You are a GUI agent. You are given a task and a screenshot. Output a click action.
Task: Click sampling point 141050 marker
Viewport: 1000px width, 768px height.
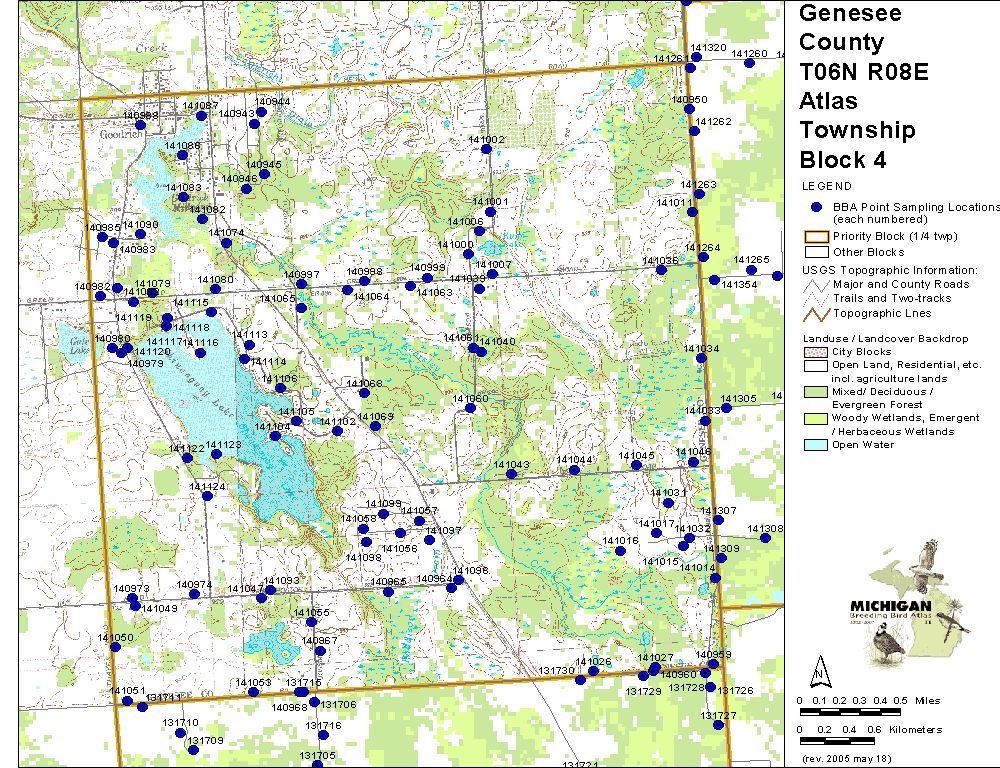click(115, 647)
